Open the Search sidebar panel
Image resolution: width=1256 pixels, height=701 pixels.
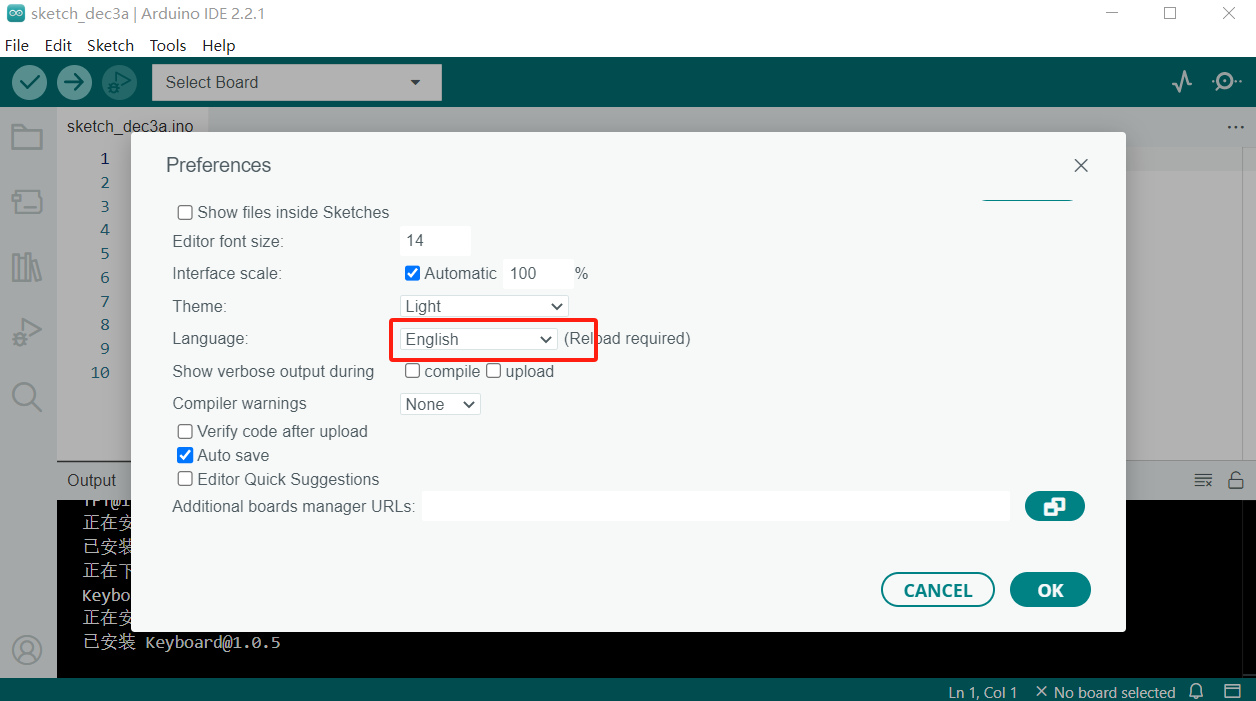tap(27, 397)
